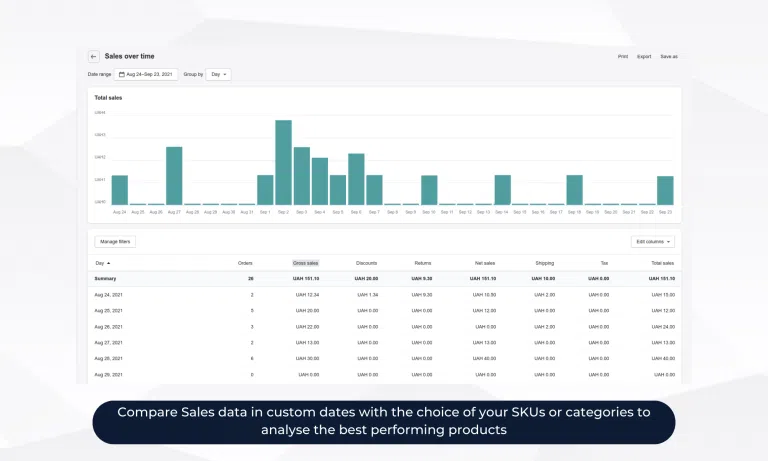The image size is (768, 461).
Task: Open Manage filters
Action: tap(115, 241)
